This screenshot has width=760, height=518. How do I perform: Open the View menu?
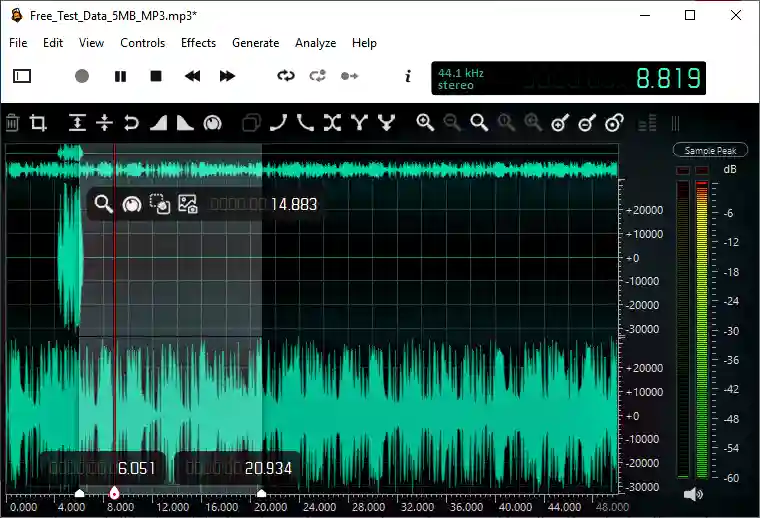91,43
